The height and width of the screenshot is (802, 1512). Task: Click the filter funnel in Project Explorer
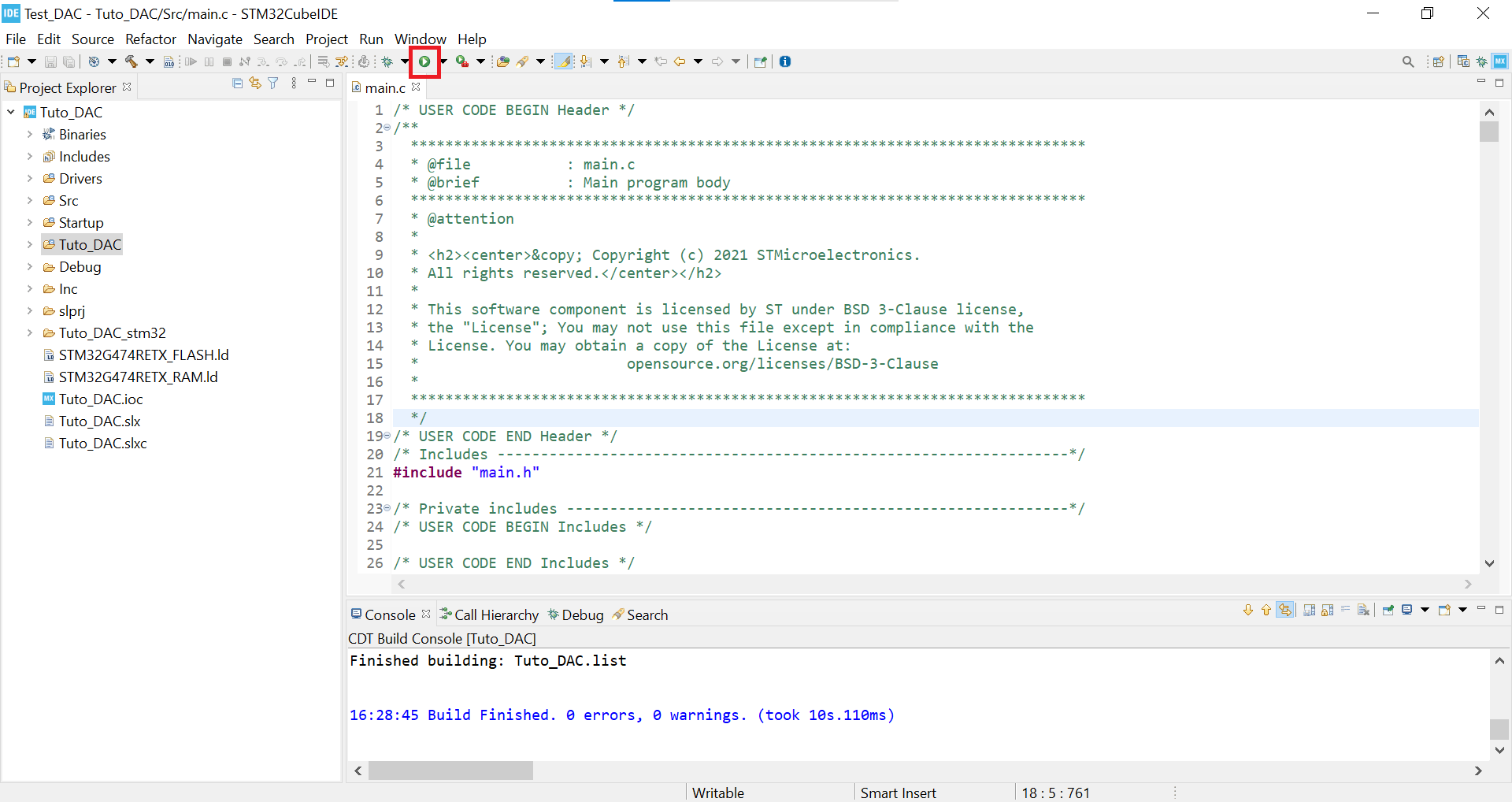click(x=273, y=83)
